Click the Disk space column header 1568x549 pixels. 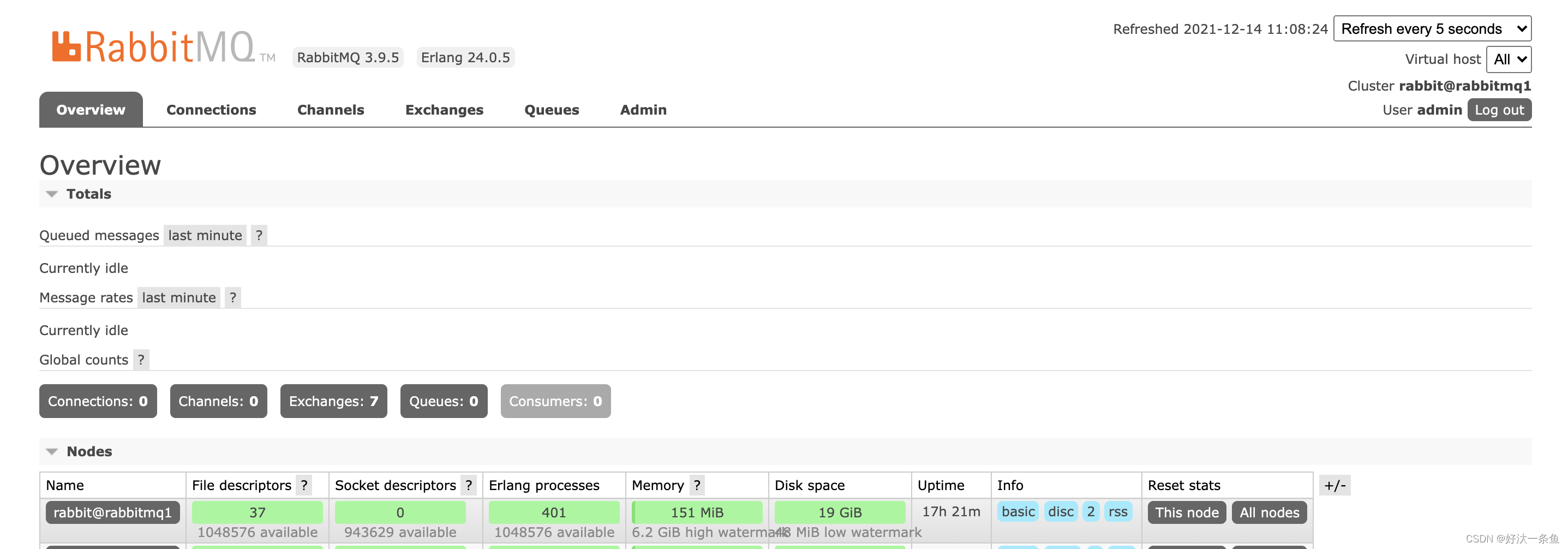click(810, 485)
